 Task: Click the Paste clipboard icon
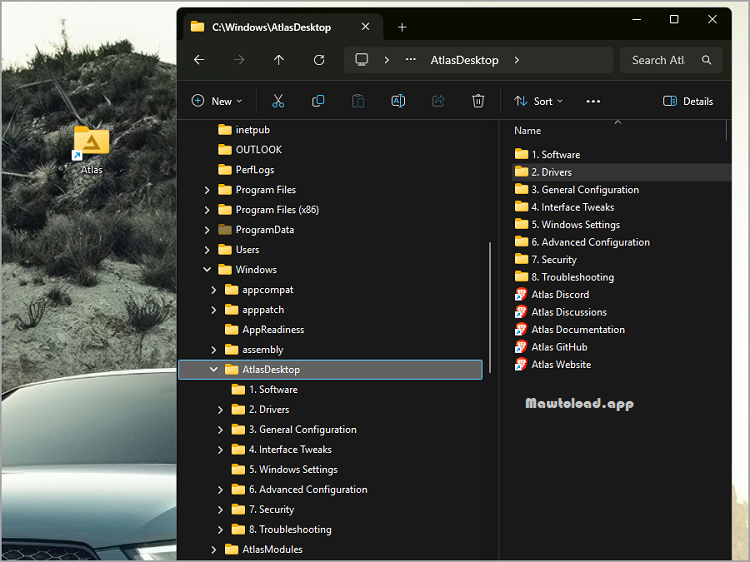pyautogui.click(x=358, y=101)
